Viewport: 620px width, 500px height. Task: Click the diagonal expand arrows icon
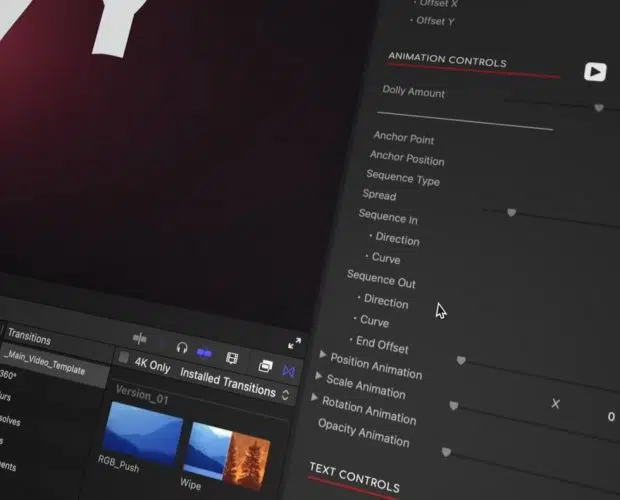(295, 343)
